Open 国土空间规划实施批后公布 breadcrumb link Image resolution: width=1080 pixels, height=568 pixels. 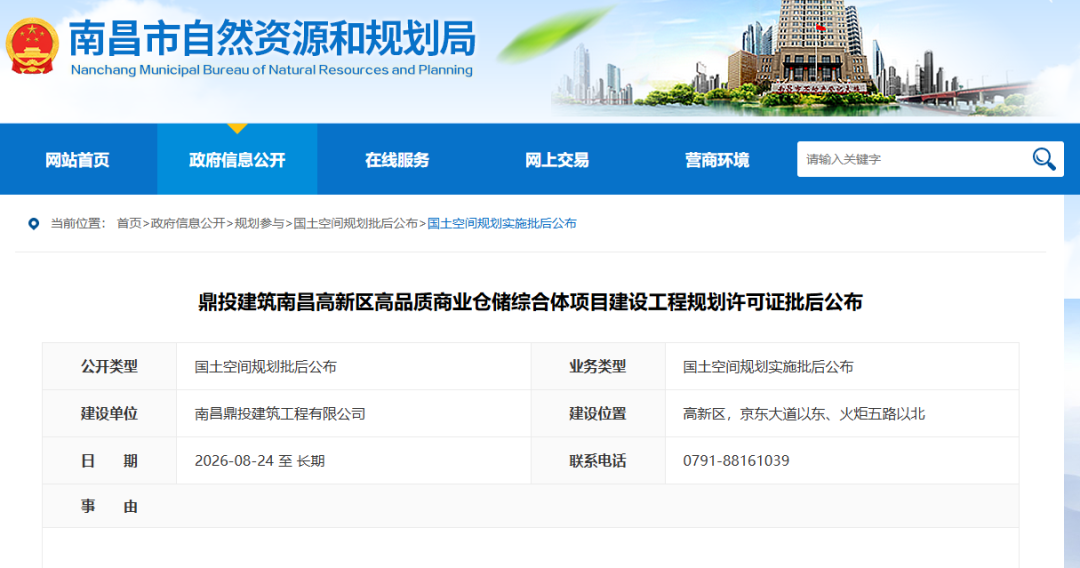[x=501, y=223]
